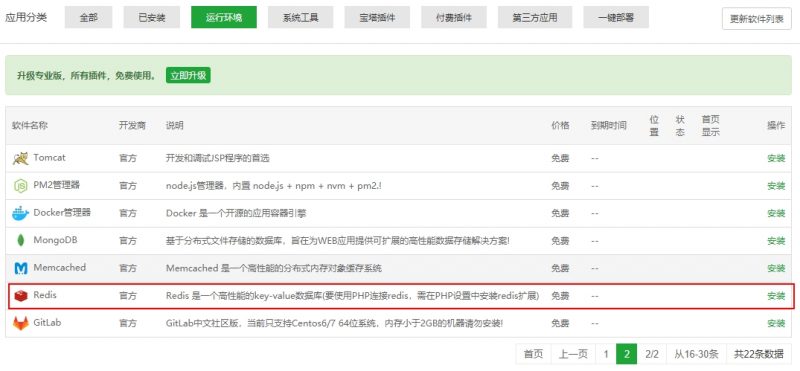Open the 付费插件 category tab
The width and height of the screenshot is (800, 371).
point(454,17)
